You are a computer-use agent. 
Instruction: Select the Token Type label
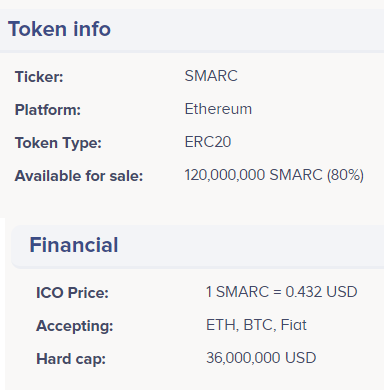click(58, 143)
